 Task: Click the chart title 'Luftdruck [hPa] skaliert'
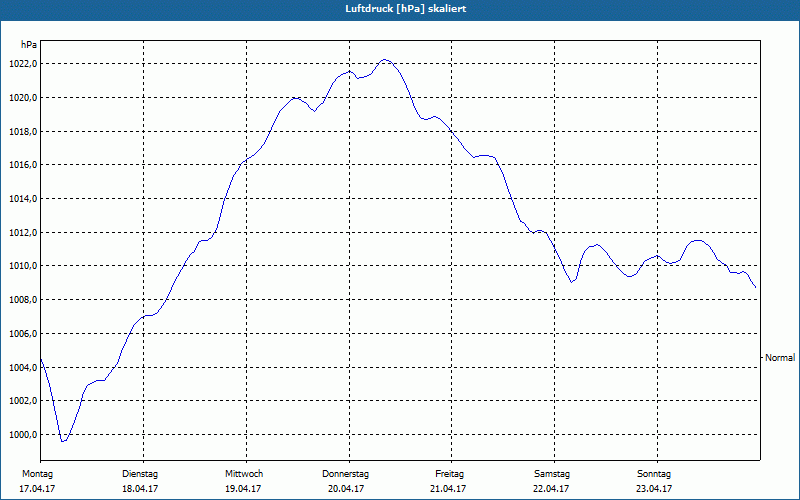point(406,9)
